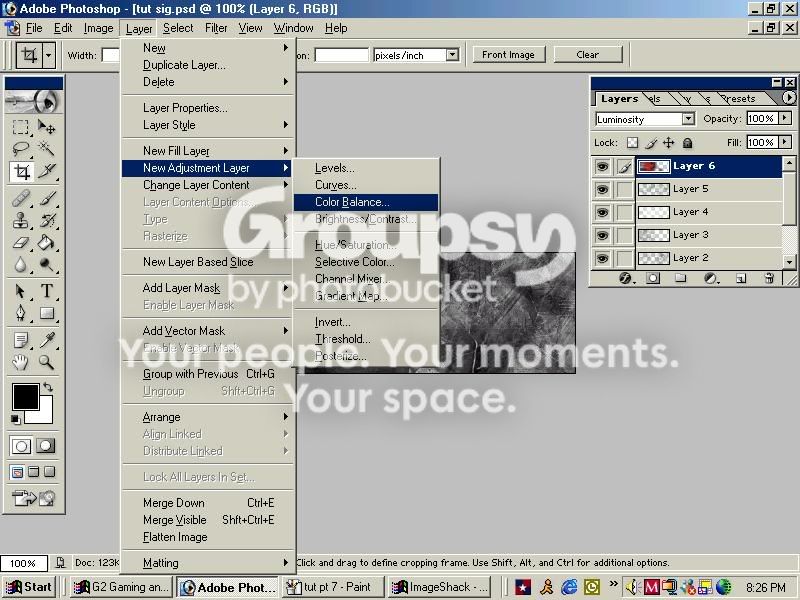Screen dimensions: 800x600
Task: Select the Paint Bucket tool
Action: [47, 243]
